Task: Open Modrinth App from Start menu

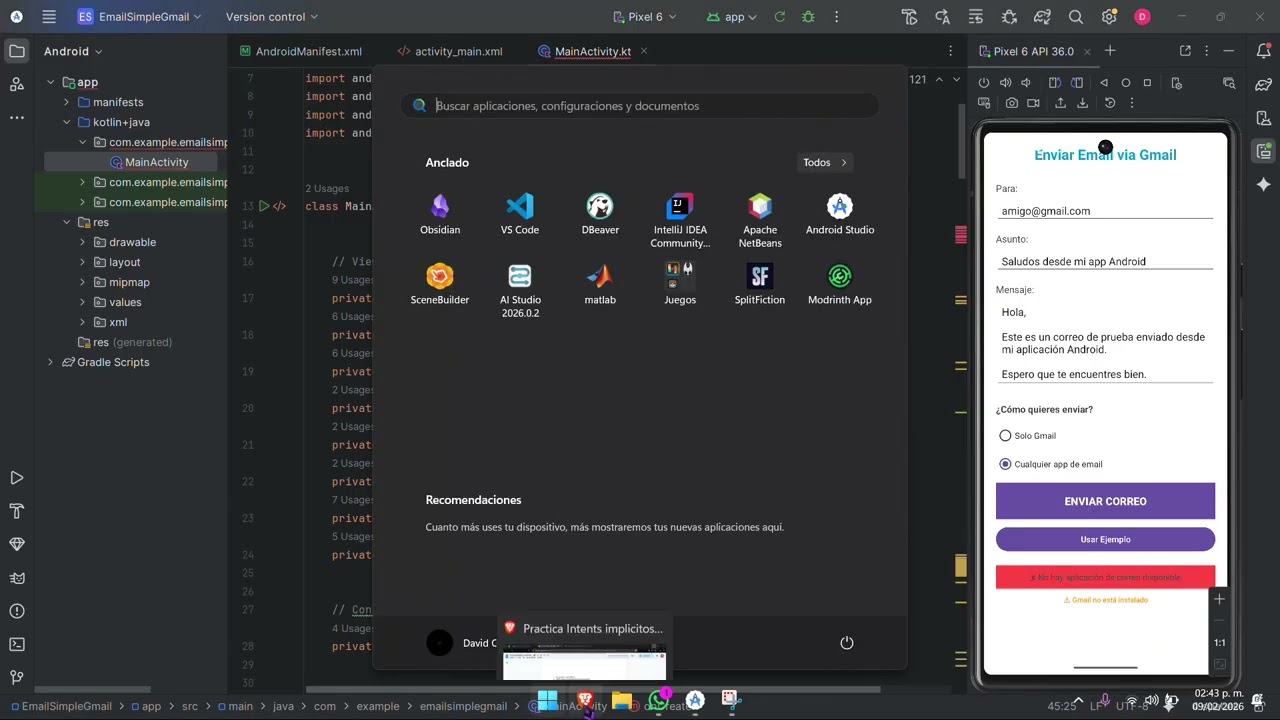Action: pos(840,284)
